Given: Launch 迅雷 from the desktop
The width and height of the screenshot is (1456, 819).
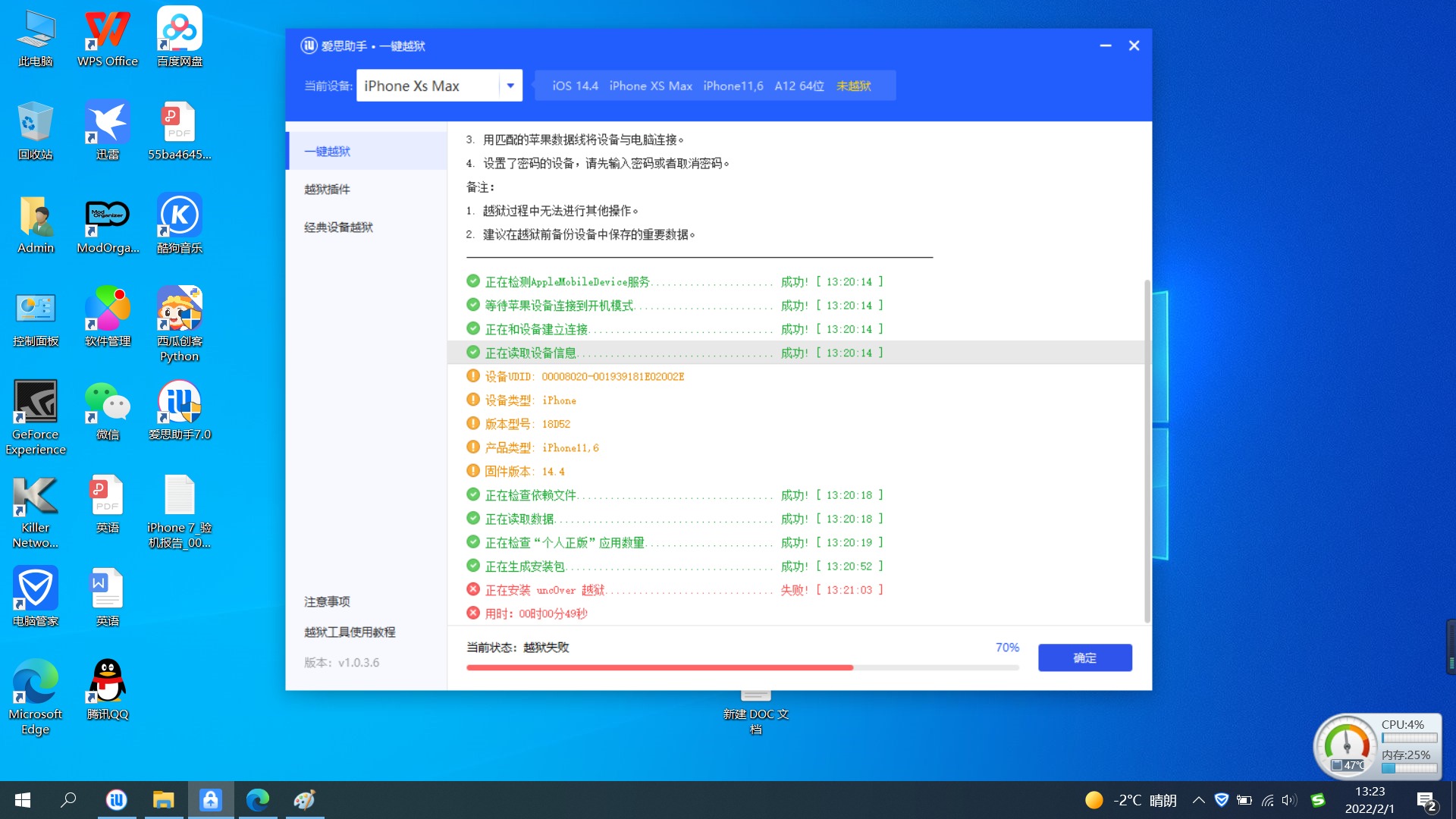Looking at the screenshot, I should coord(107,130).
